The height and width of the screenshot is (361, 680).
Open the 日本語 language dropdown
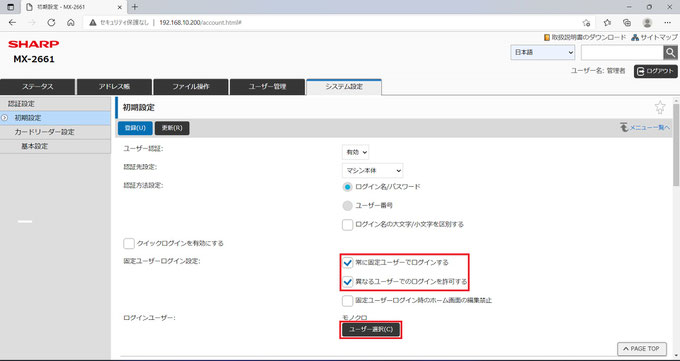tap(543, 53)
